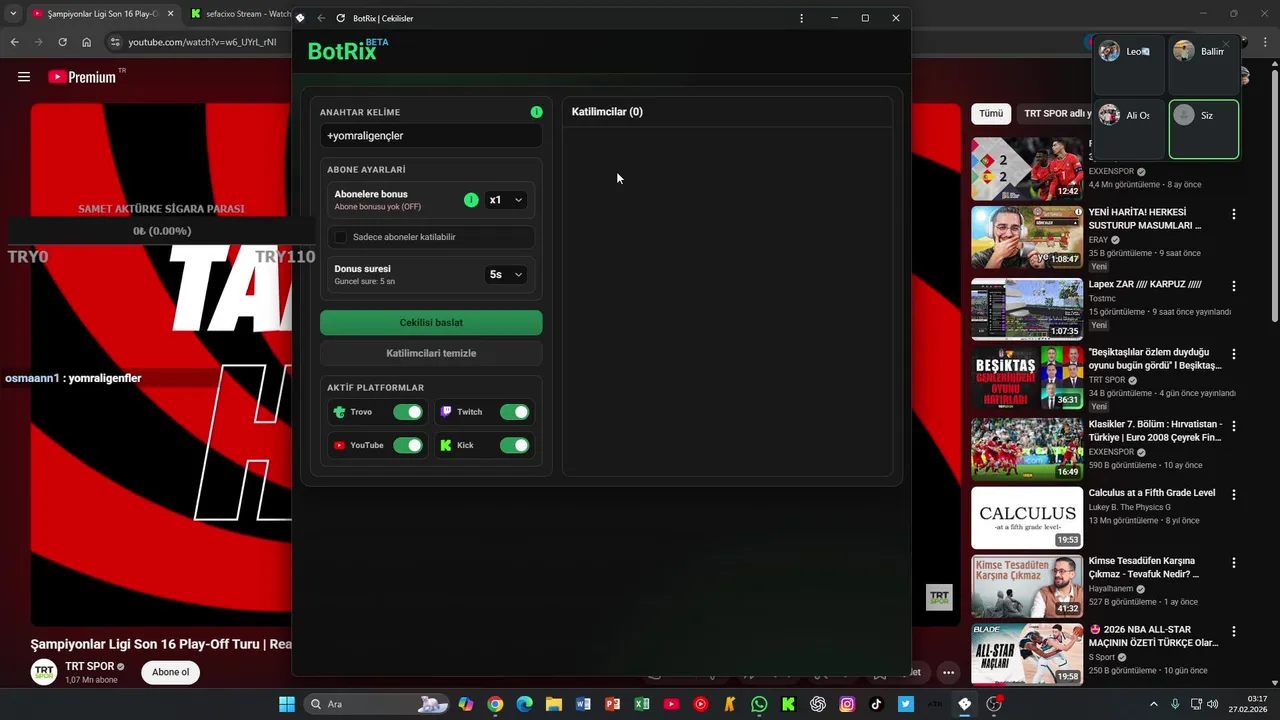The height and width of the screenshot is (720, 1280).
Task: Click the Kick icon in Aktif Platformlar
Action: pyautogui.click(x=446, y=445)
